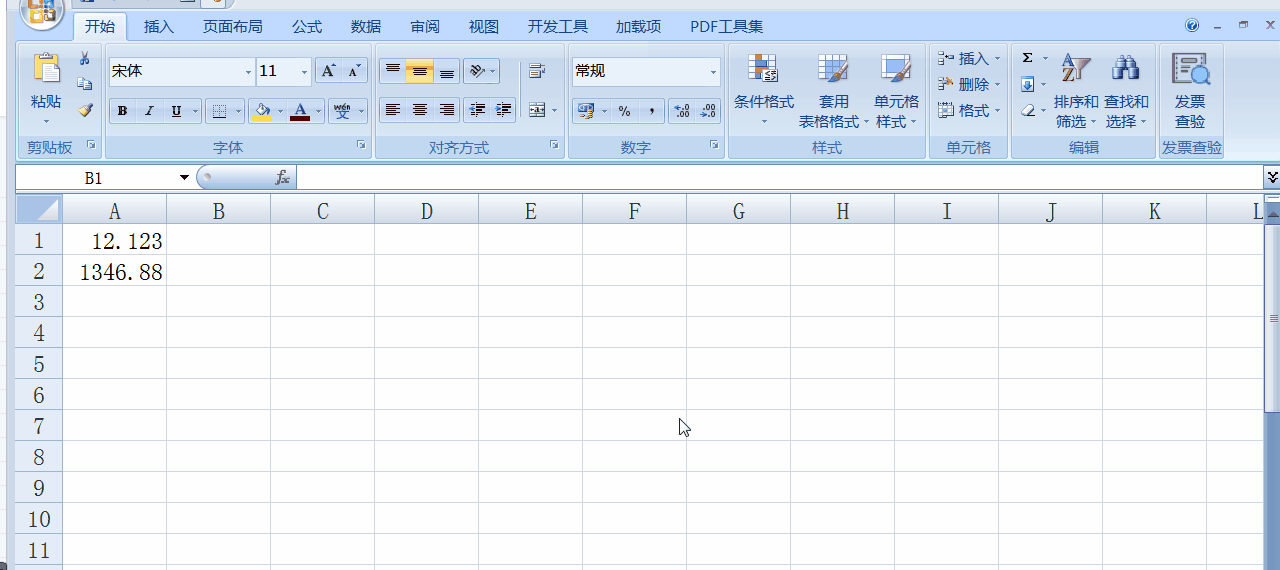
Task: Open 排序和筛选 sort and filter tool
Action: [1076, 92]
